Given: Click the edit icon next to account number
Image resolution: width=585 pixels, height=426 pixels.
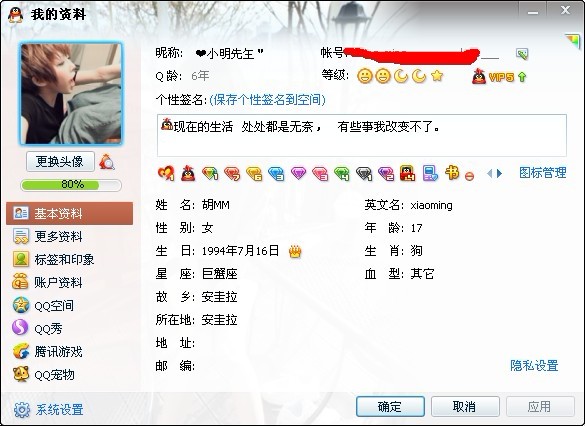Looking at the screenshot, I should [x=522, y=54].
